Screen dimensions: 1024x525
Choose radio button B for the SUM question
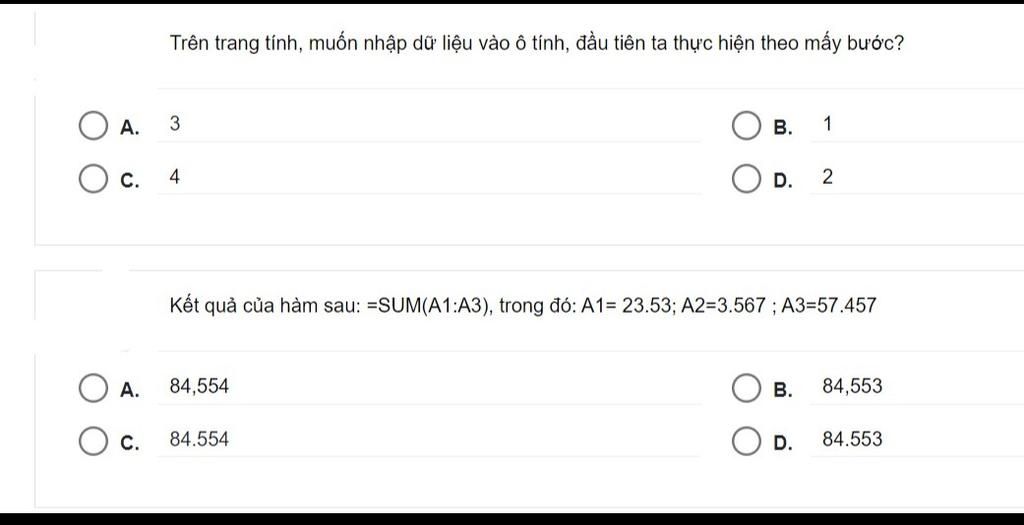coord(745,388)
